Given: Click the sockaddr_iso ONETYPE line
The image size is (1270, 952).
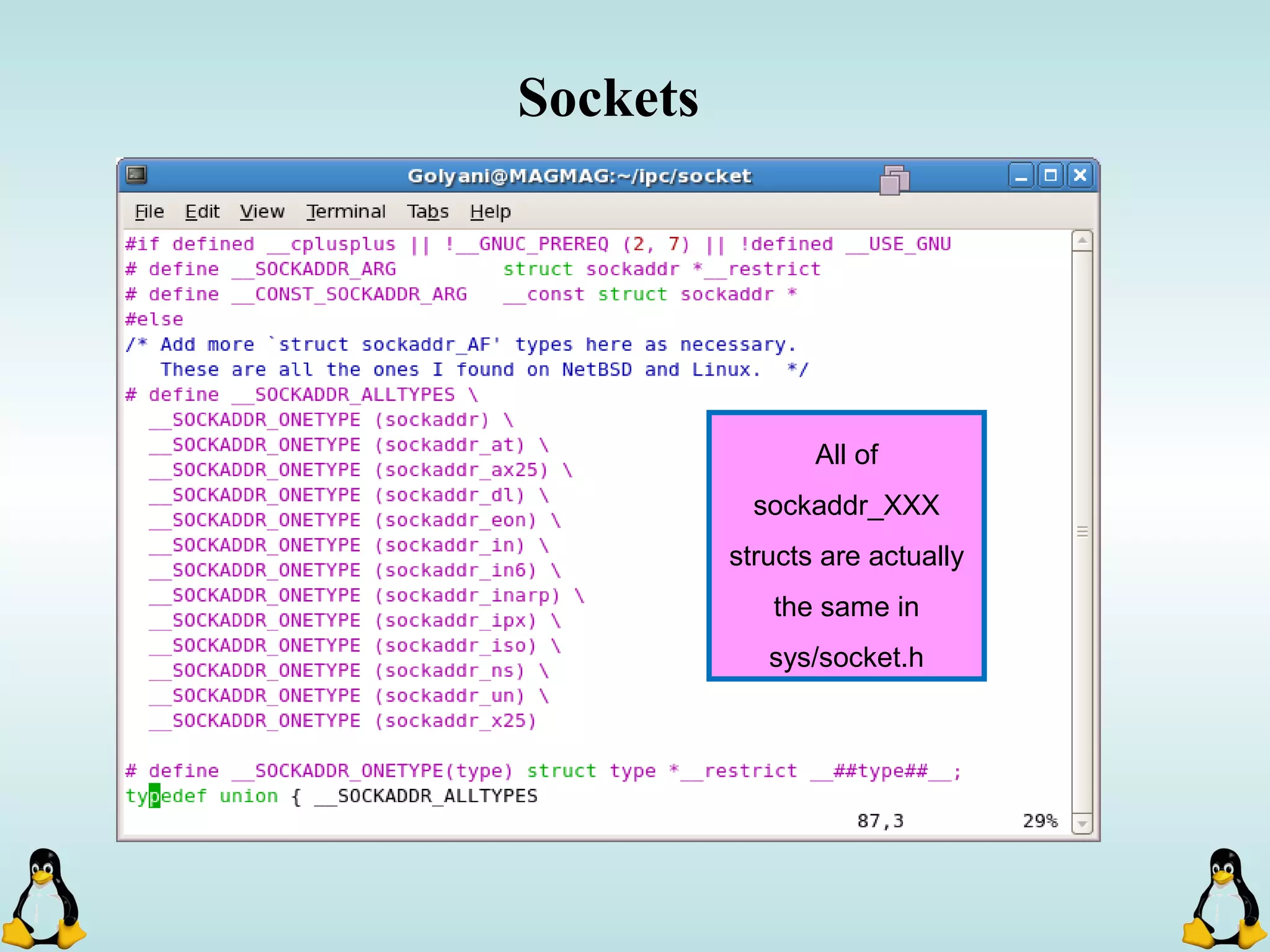Looking at the screenshot, I should click(x=355, y=646).
